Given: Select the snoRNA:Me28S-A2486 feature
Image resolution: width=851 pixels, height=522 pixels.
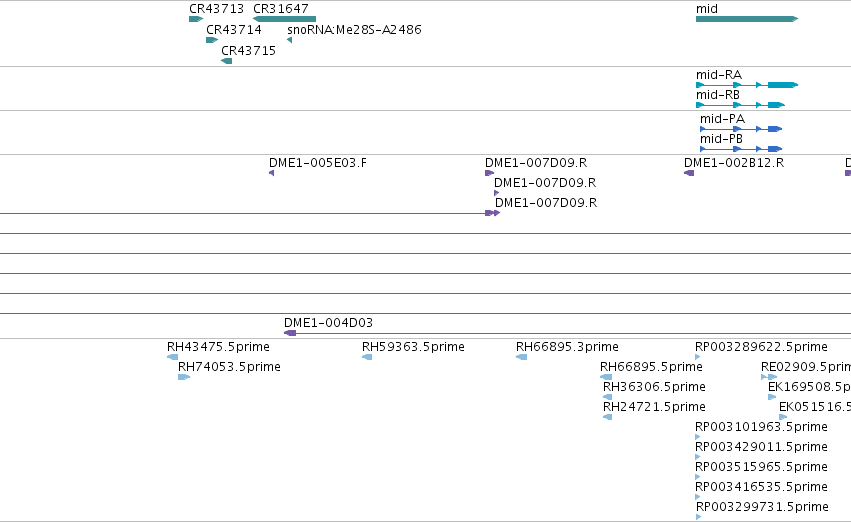Looking at the screenshot, I should point(289,40).
